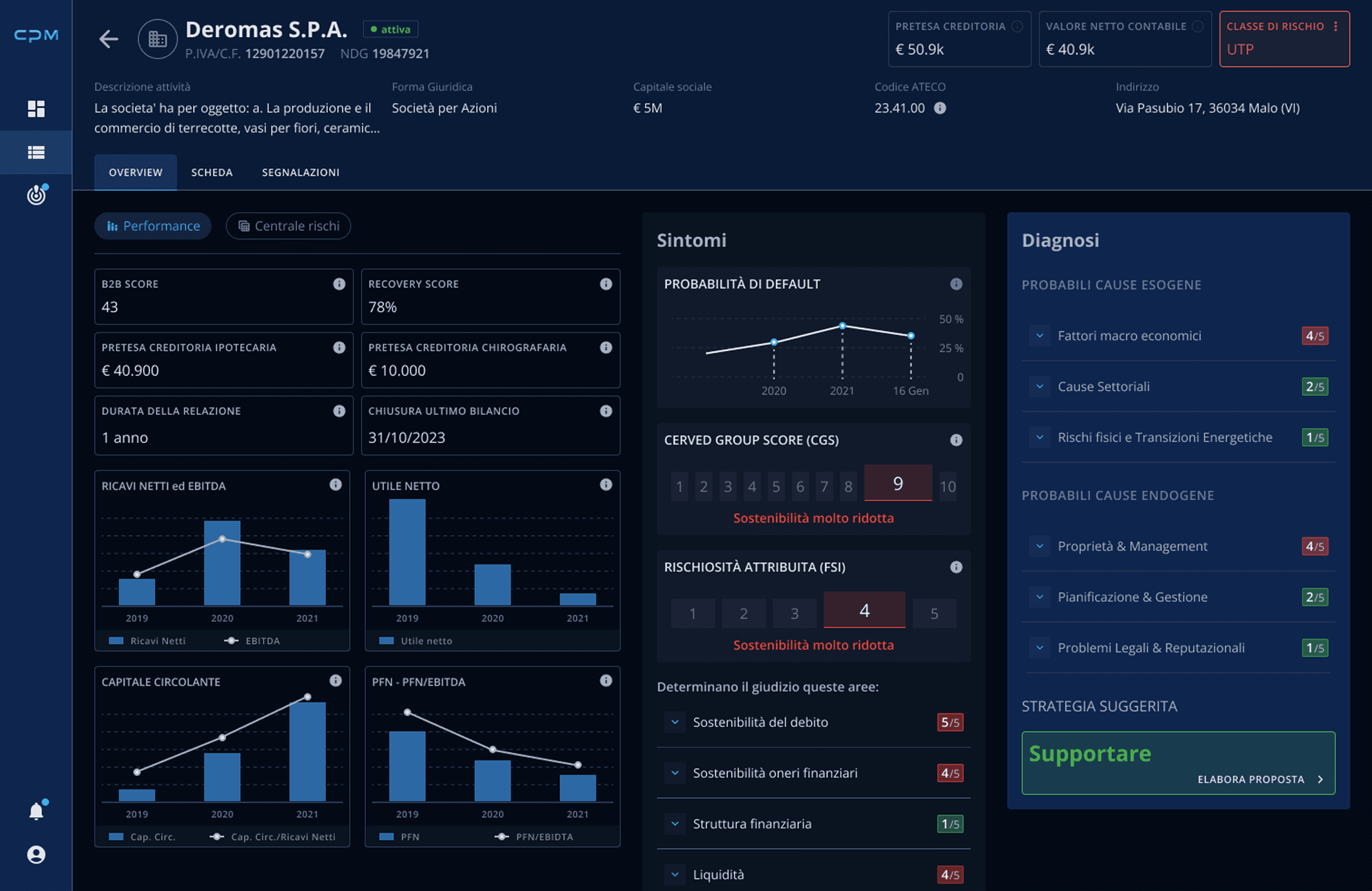Open the target radar icon in sidebar
1372x891 pixels.
[x=36, y=195]
